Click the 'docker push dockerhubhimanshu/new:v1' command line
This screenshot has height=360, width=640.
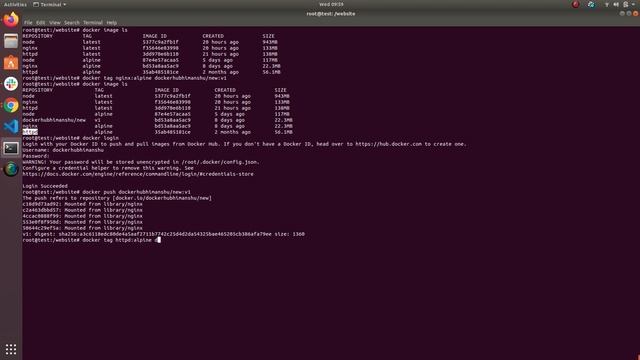[107, 192]
